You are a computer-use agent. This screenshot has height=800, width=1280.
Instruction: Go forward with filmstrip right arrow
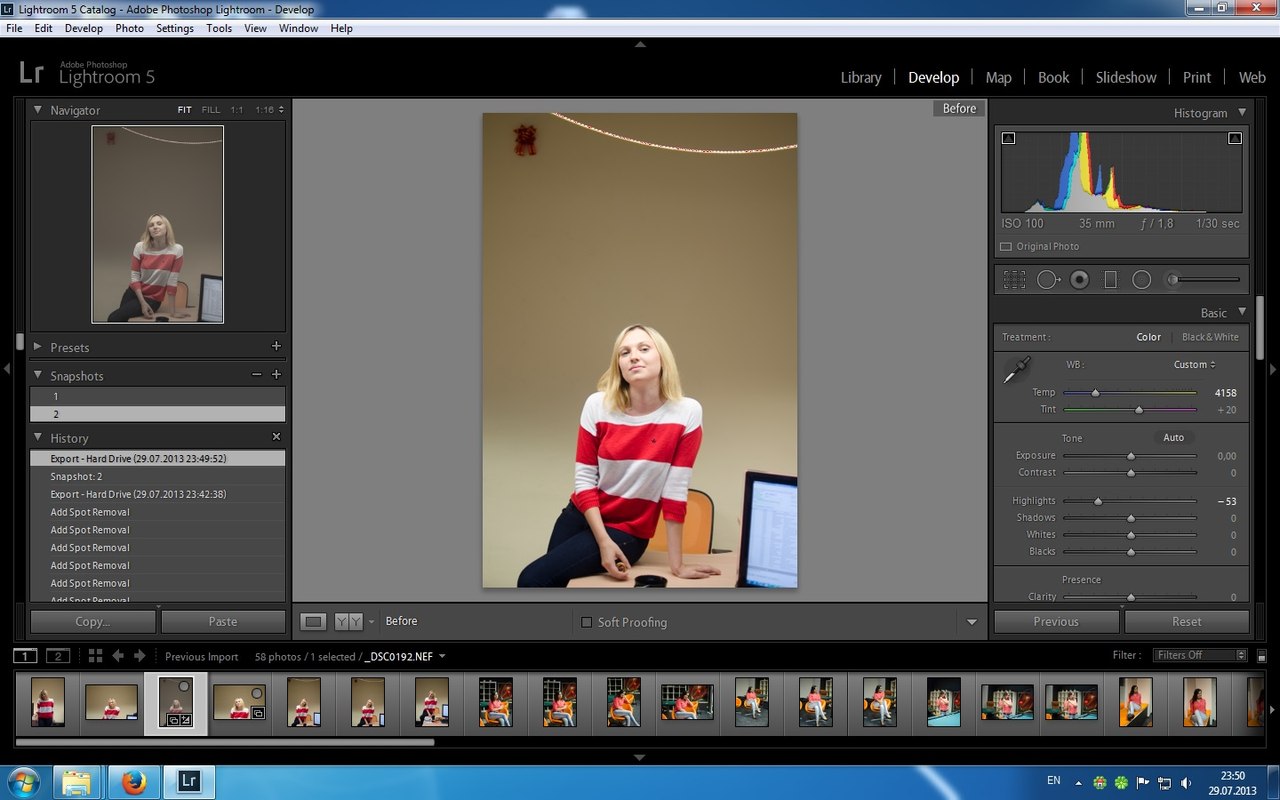[140, 656]
